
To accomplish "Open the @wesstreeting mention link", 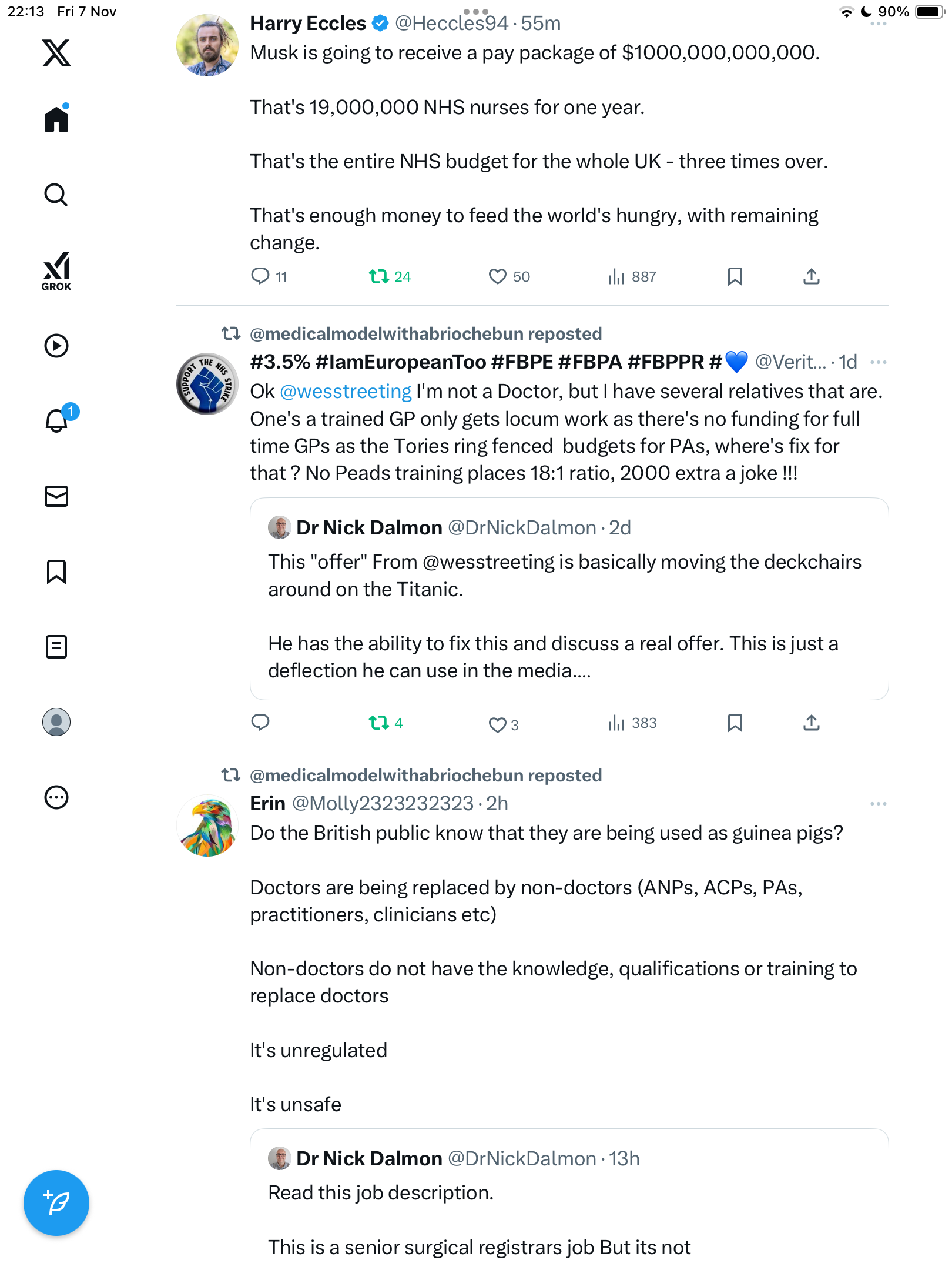I will (346, 392).
